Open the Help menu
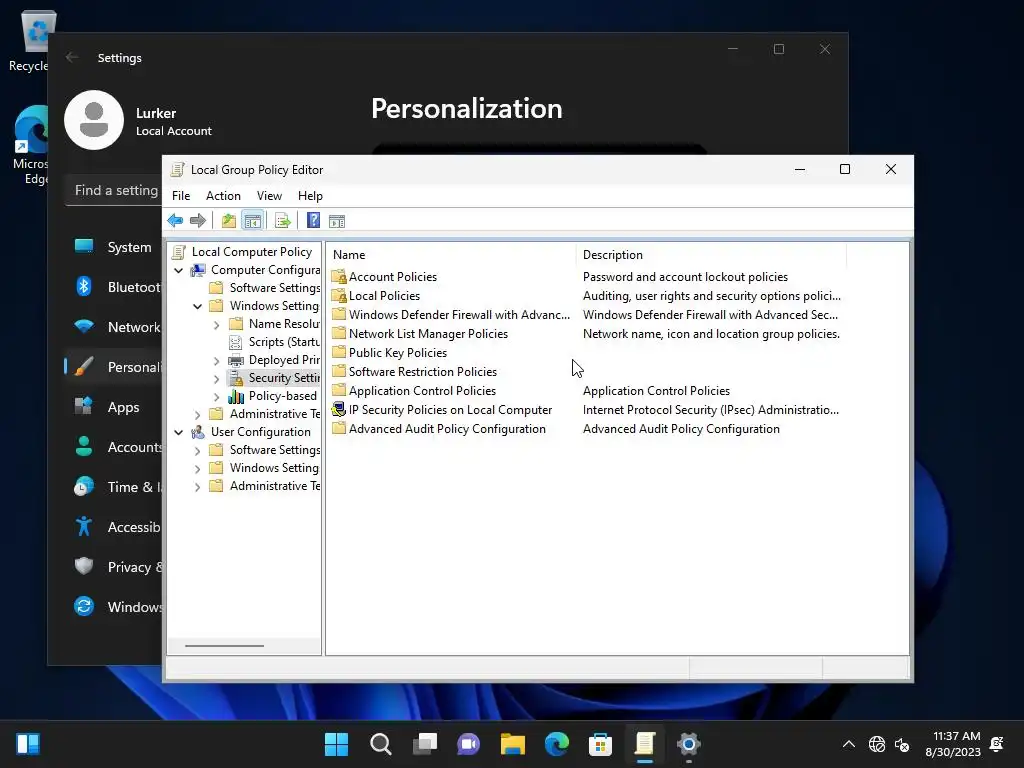Screen dimensions: 1024x768 (x=310, y=196)
